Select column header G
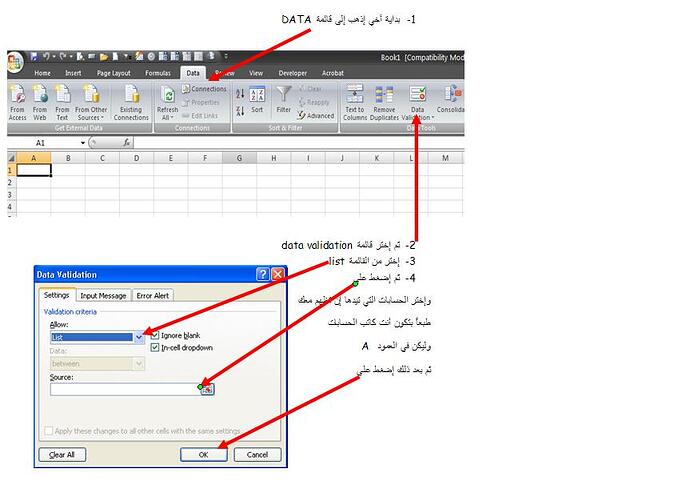 pos(238,158)
